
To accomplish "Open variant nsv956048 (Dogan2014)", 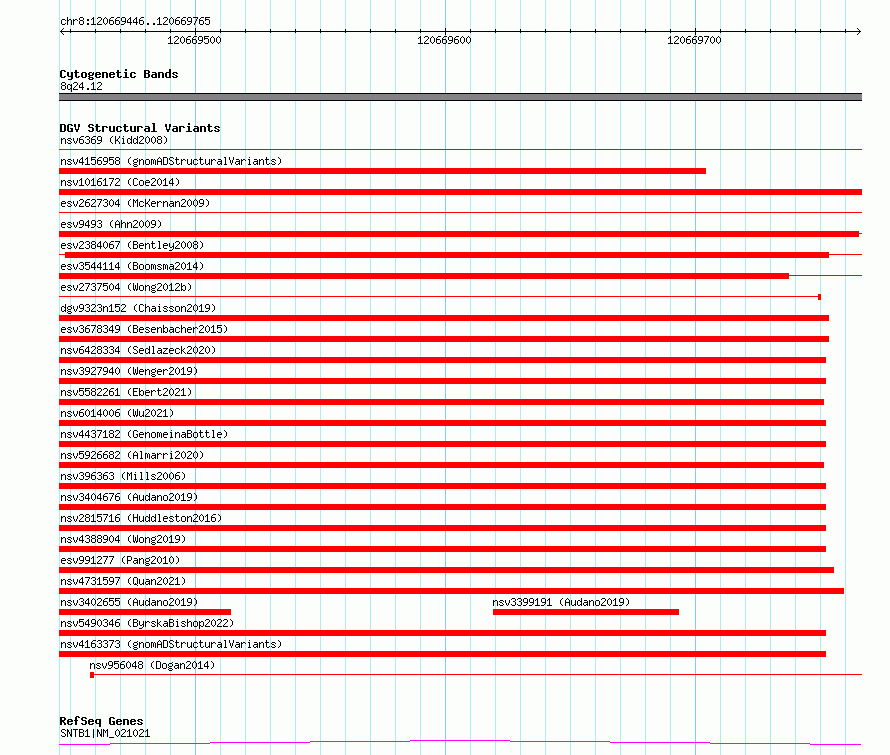I will click(152, 665).
